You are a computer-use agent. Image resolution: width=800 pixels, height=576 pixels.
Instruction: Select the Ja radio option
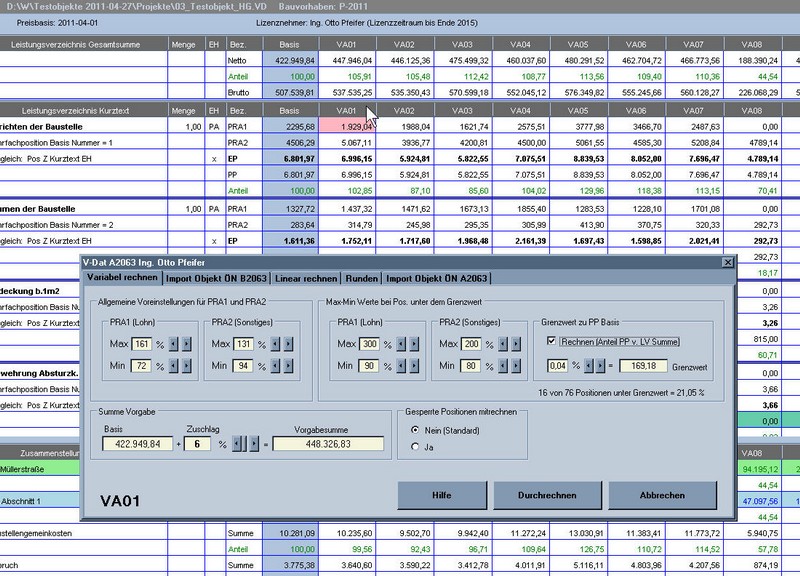coord(416,446)
